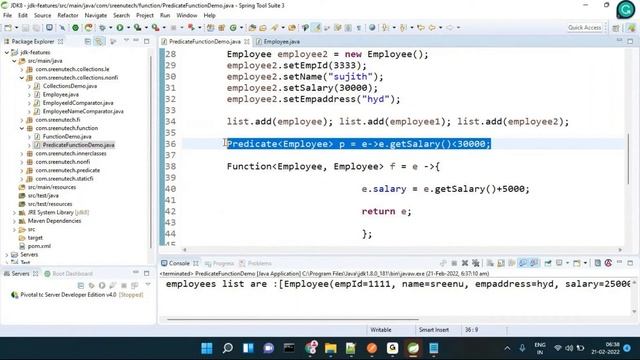Minimize the Package Explorer view

[x=136, y=41]
